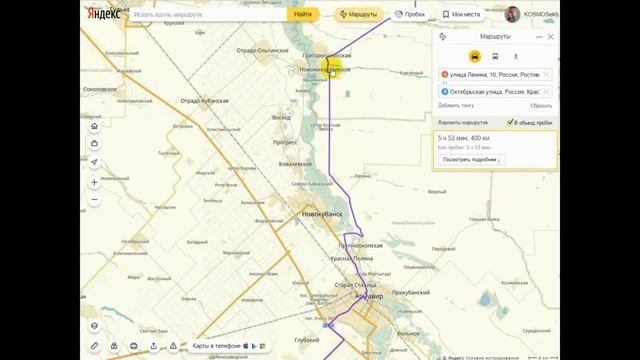Viewport: 640px width, 360px height.
Task: Click the share map icon
Action: [153, 346]
